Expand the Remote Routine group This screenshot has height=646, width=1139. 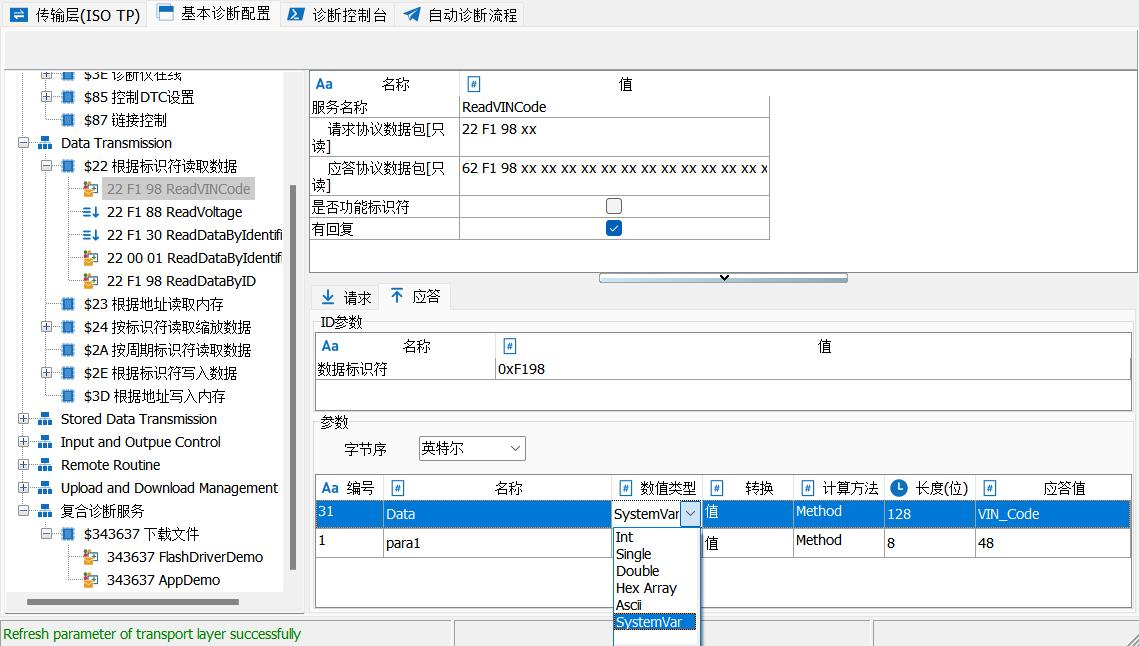(x=23, y=465)
